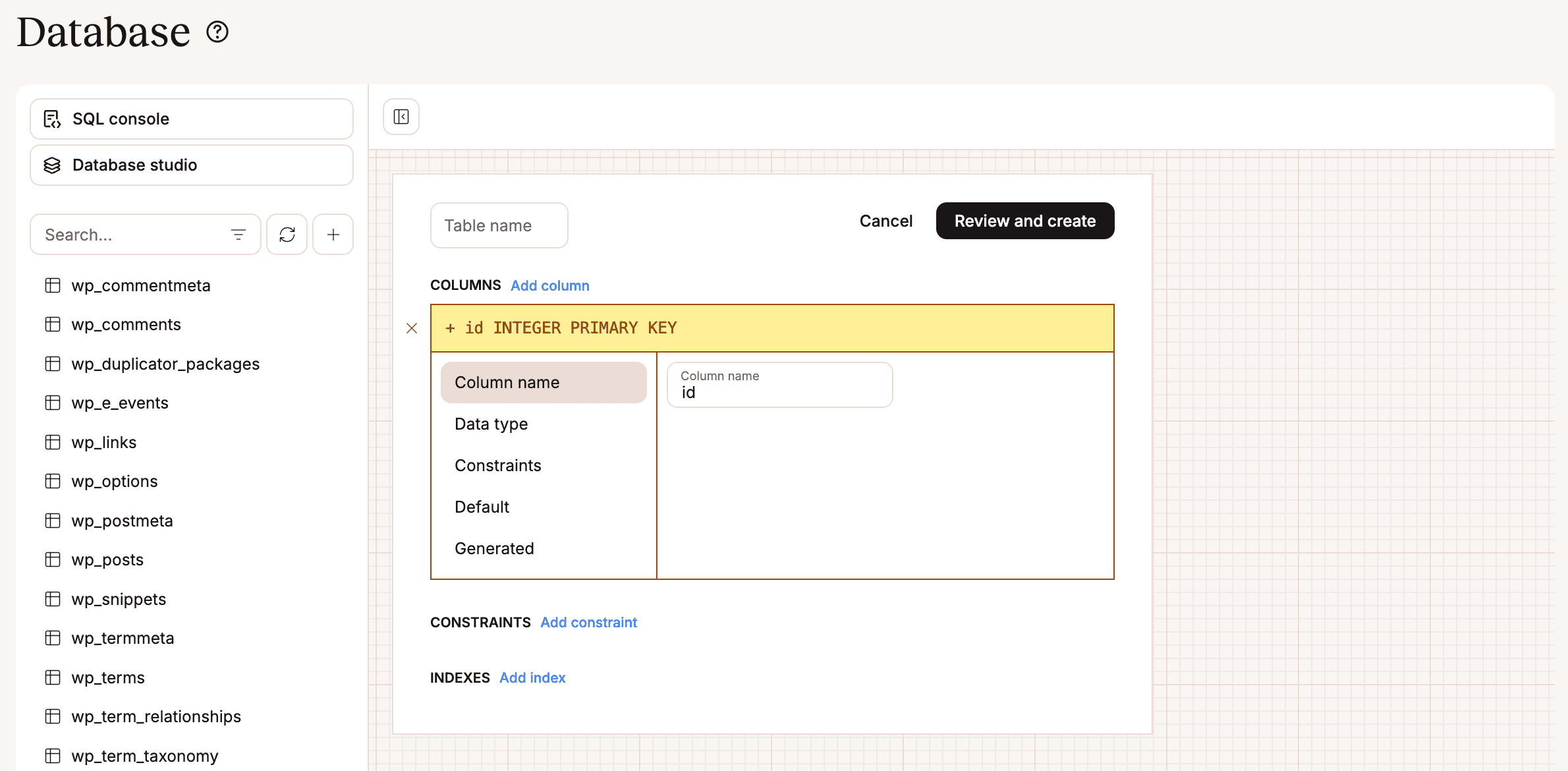This screenshot has width=1568, height=771.
Task: Click inside the Table name field
Action: click(499, 225)
